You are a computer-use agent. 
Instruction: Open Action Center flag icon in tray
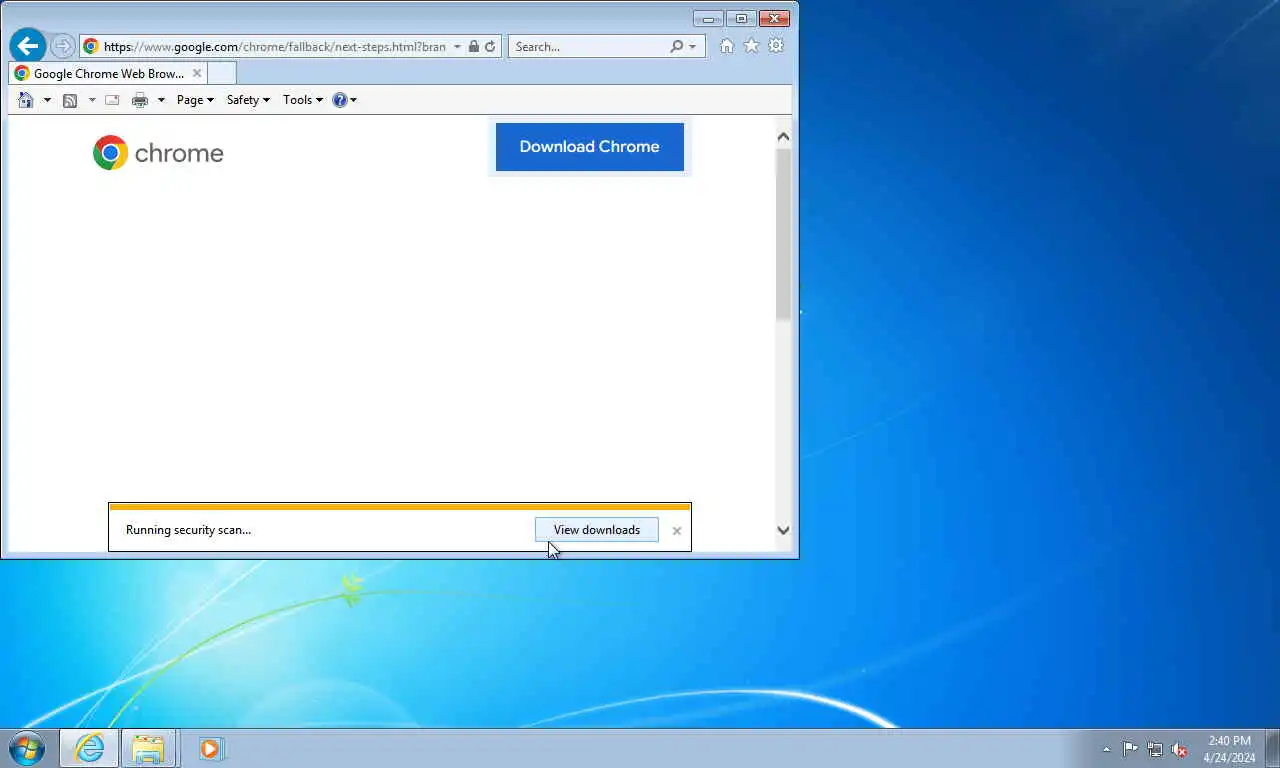pyautogui.click(x=1130, y=749)
